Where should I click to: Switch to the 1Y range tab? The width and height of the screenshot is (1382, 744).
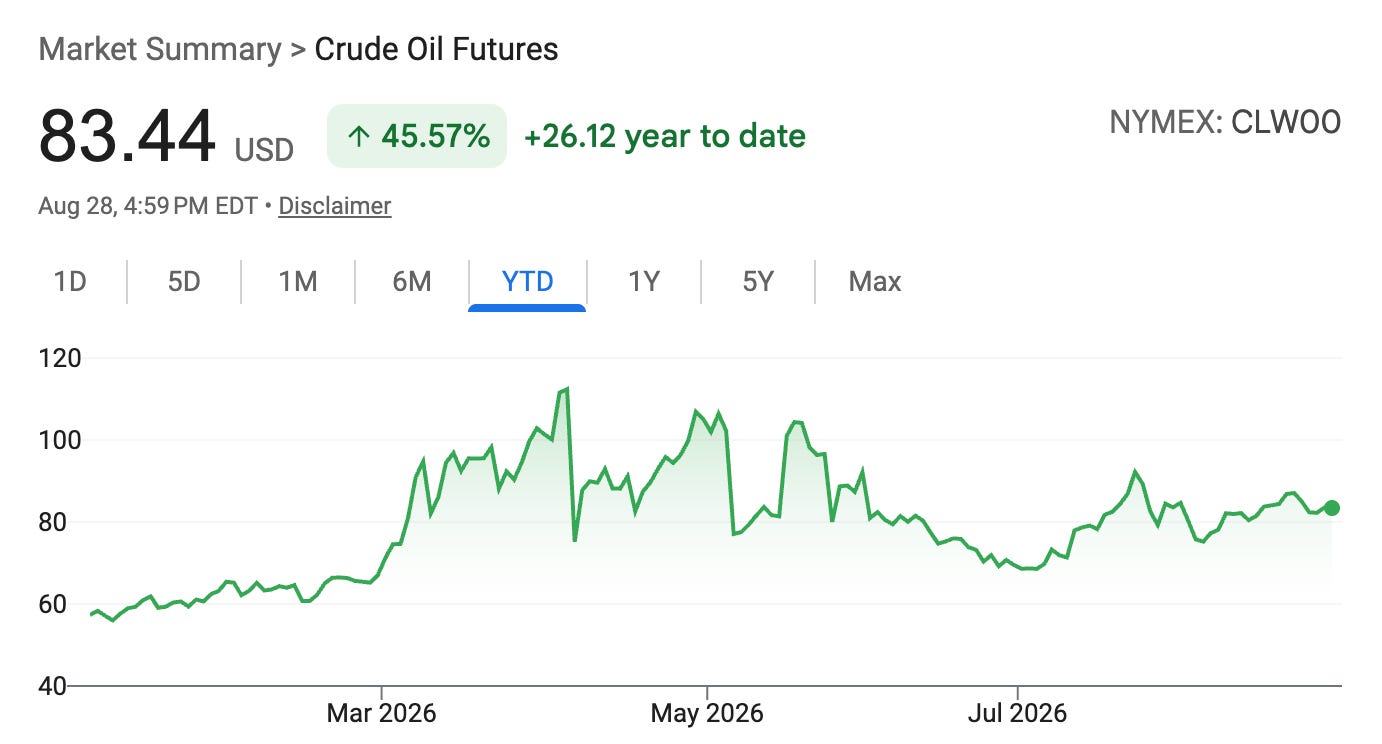click(x=644, y=282)
